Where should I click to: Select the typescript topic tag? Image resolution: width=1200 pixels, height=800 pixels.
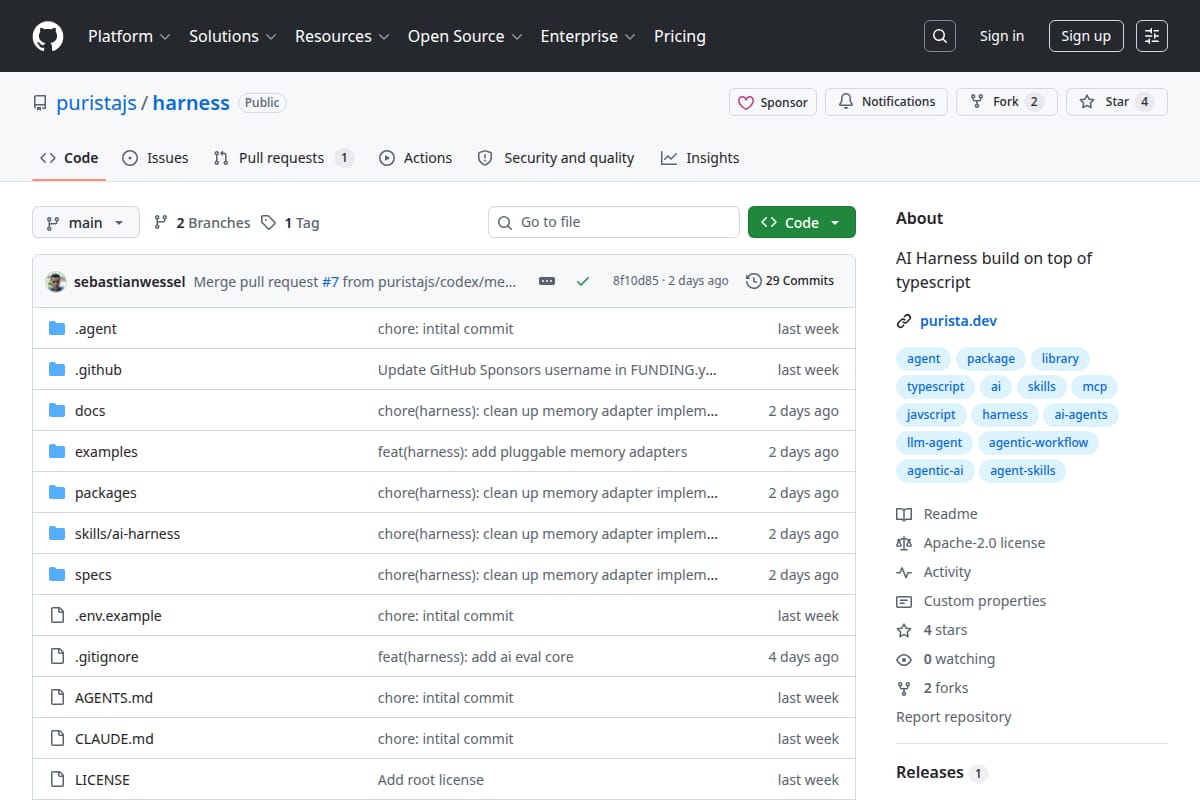click(x=936, y=387)
